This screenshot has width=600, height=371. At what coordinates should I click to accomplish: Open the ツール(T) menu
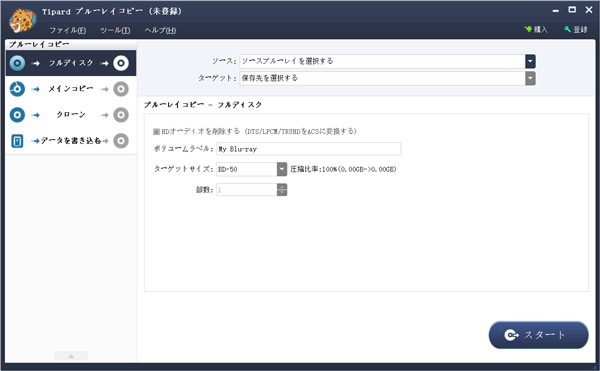coord(115,30)
